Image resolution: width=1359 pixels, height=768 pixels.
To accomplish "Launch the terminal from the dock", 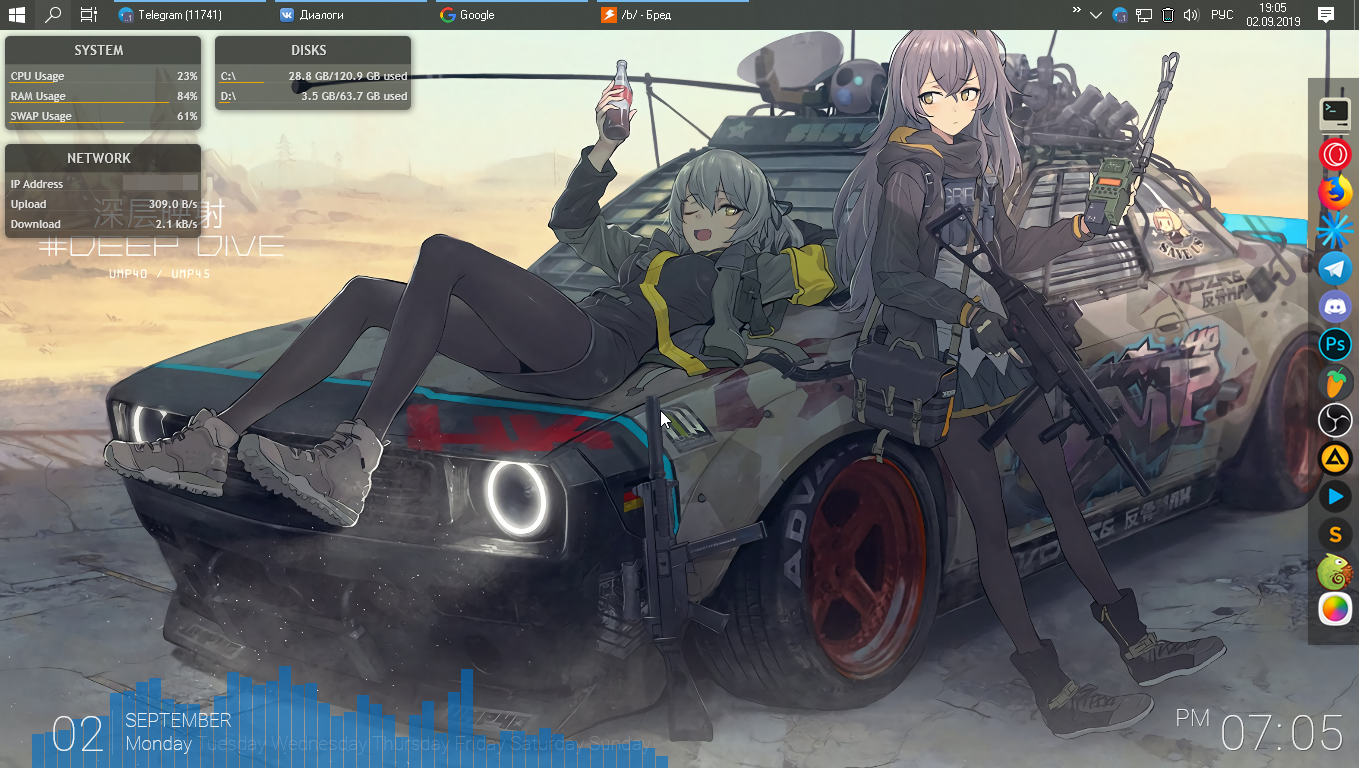I will point(1334,113).
